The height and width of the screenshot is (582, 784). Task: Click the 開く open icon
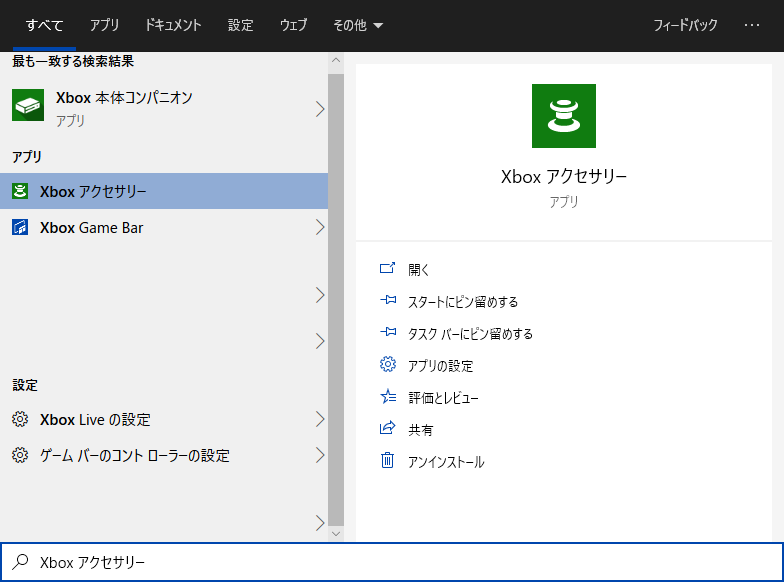click(388, 268)
